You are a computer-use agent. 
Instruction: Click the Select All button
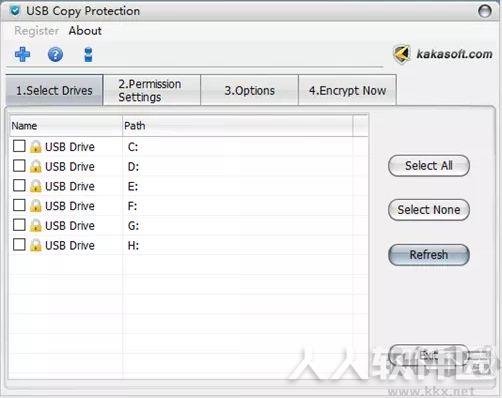[x=429, y=165]
